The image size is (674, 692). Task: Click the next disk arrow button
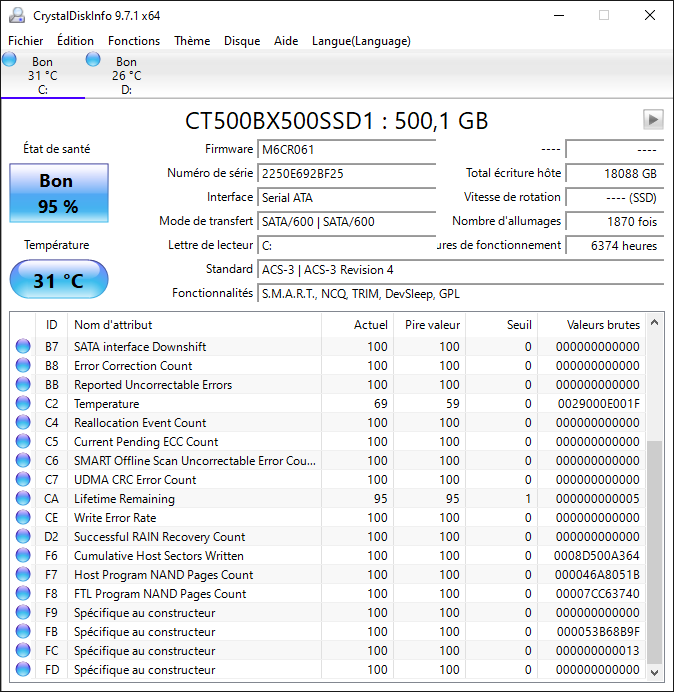click(653, 119)
